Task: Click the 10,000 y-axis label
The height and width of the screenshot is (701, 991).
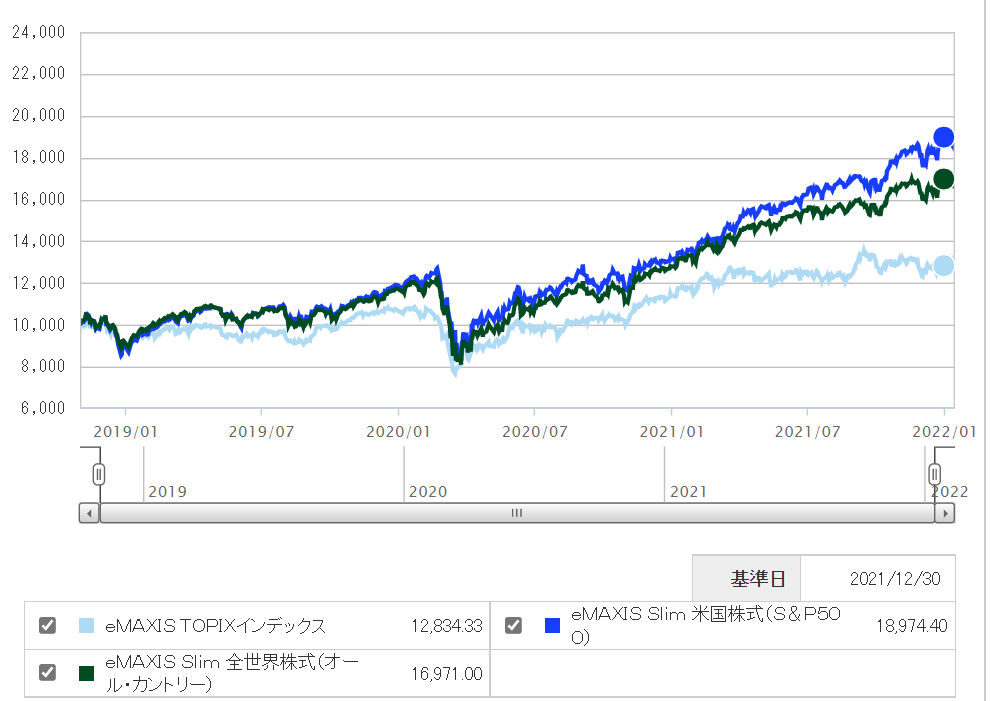Action: [x=39, y=325]
